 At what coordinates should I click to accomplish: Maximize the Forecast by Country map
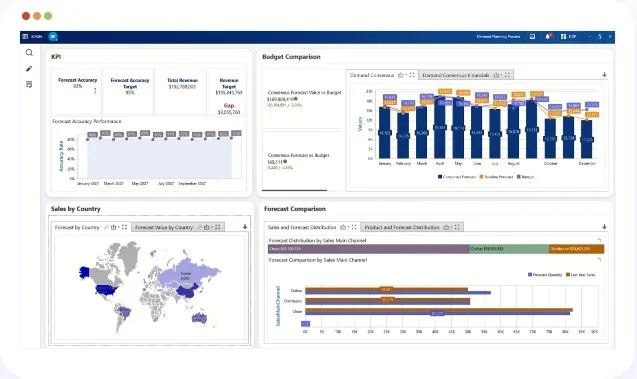pos(124,227)
